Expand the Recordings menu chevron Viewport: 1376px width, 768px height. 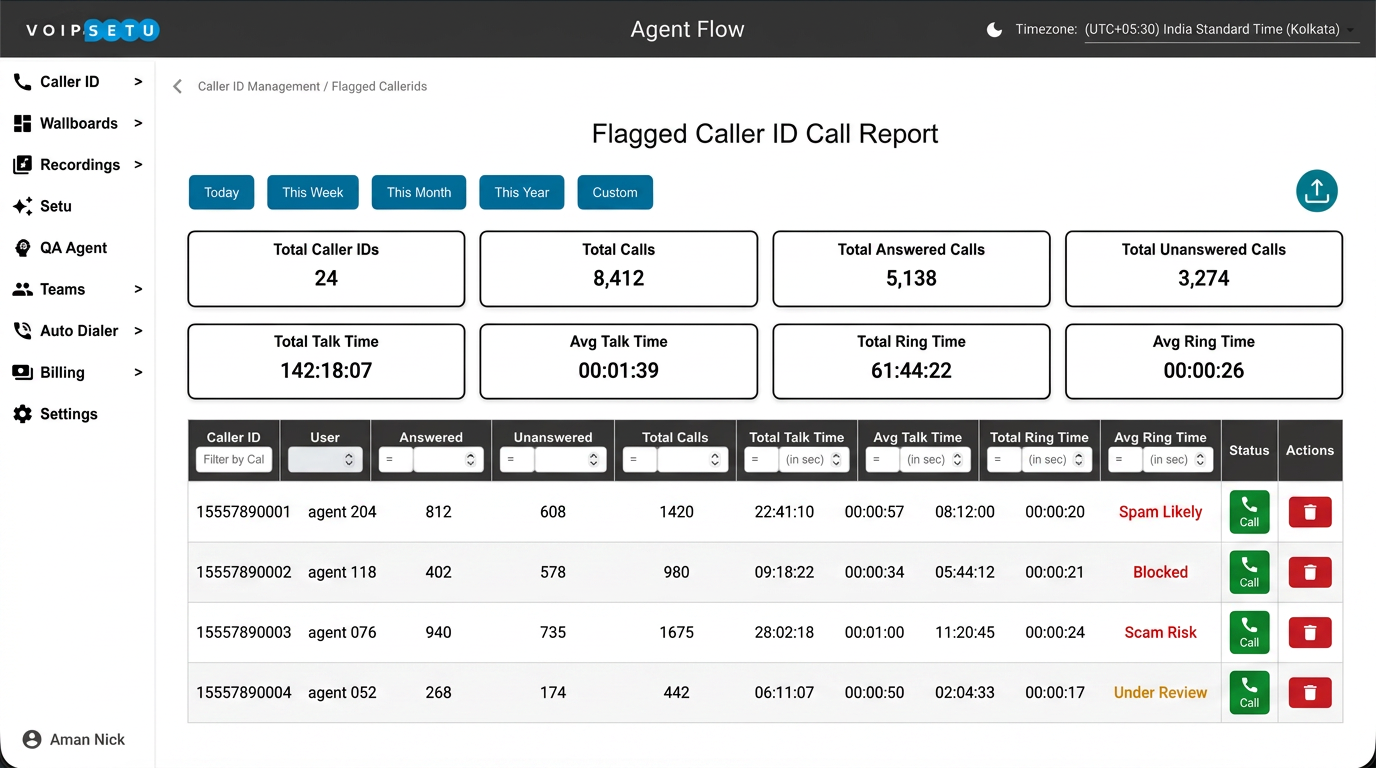pos(138,164)
